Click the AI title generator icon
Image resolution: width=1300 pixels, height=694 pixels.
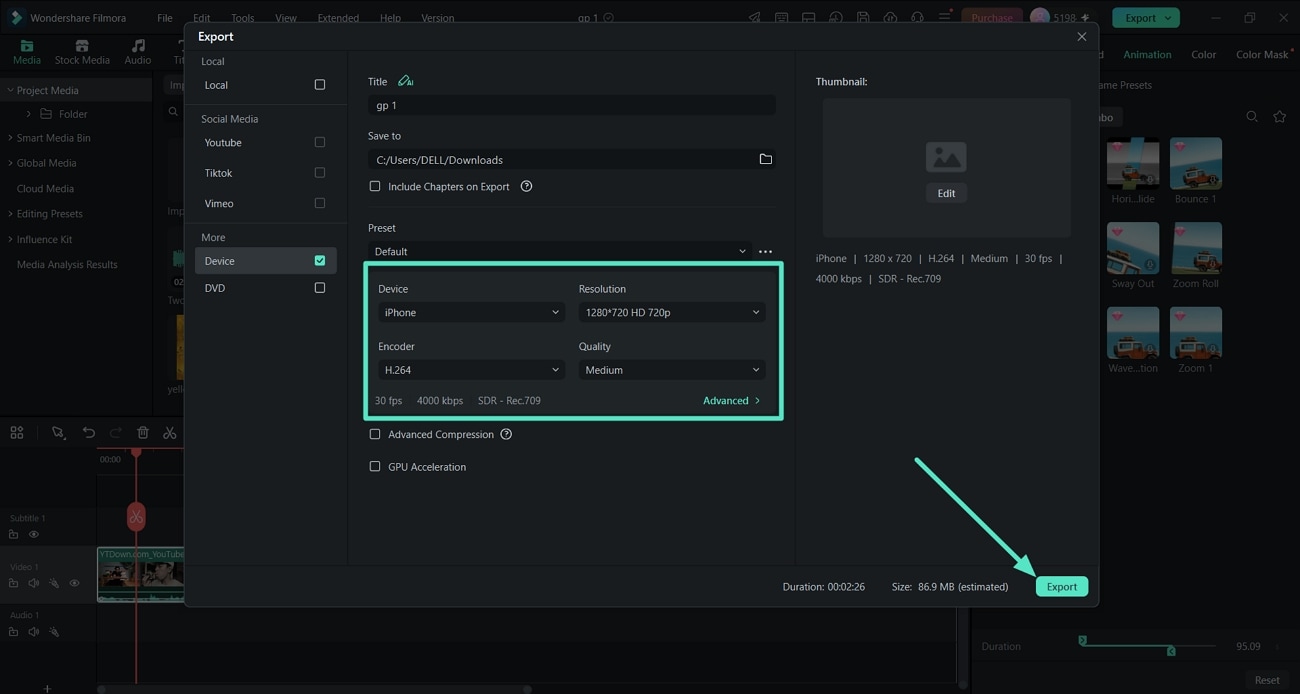click(x=405, y=81)
